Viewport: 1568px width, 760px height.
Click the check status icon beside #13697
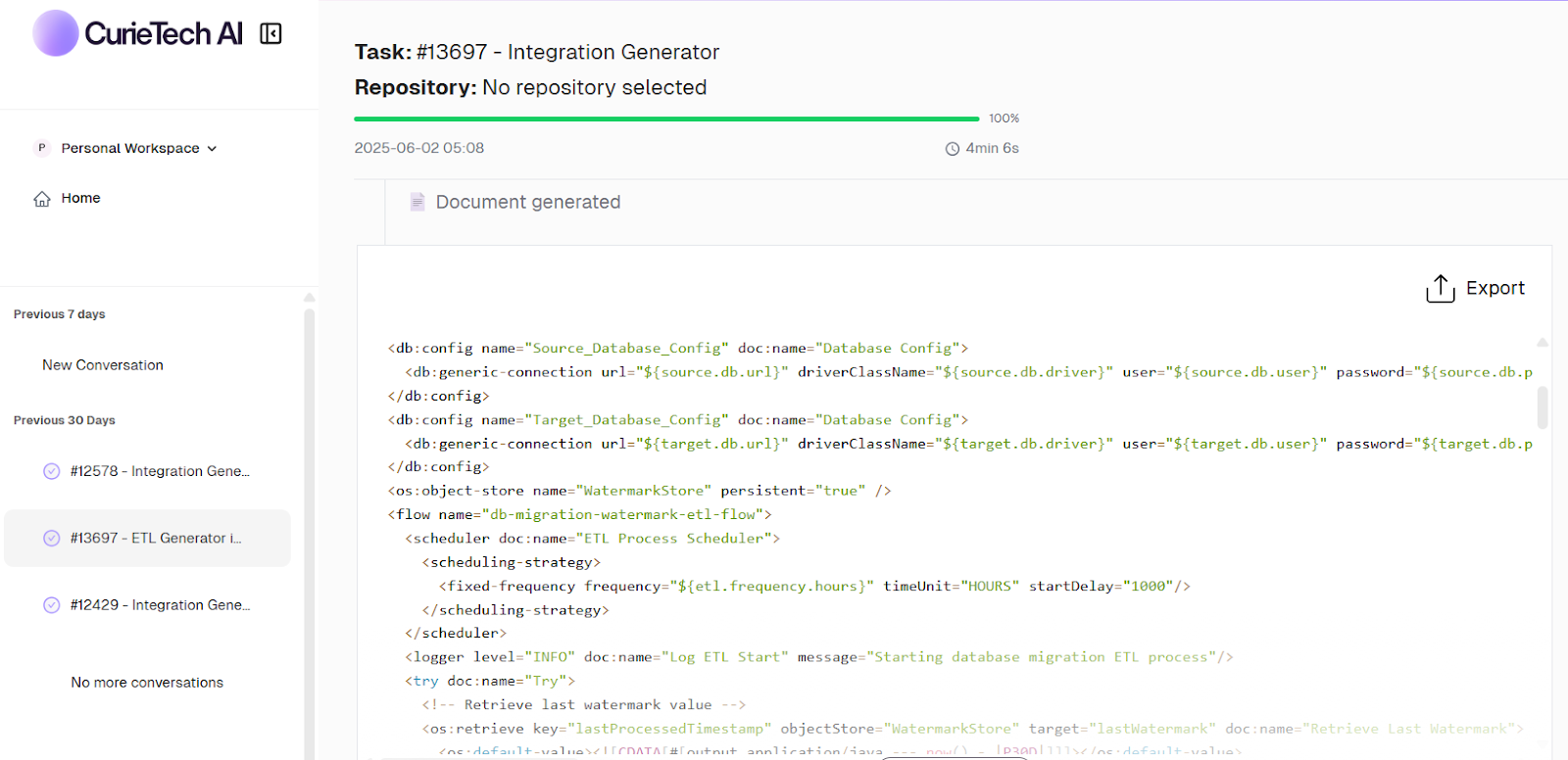[x=52, y=538]
